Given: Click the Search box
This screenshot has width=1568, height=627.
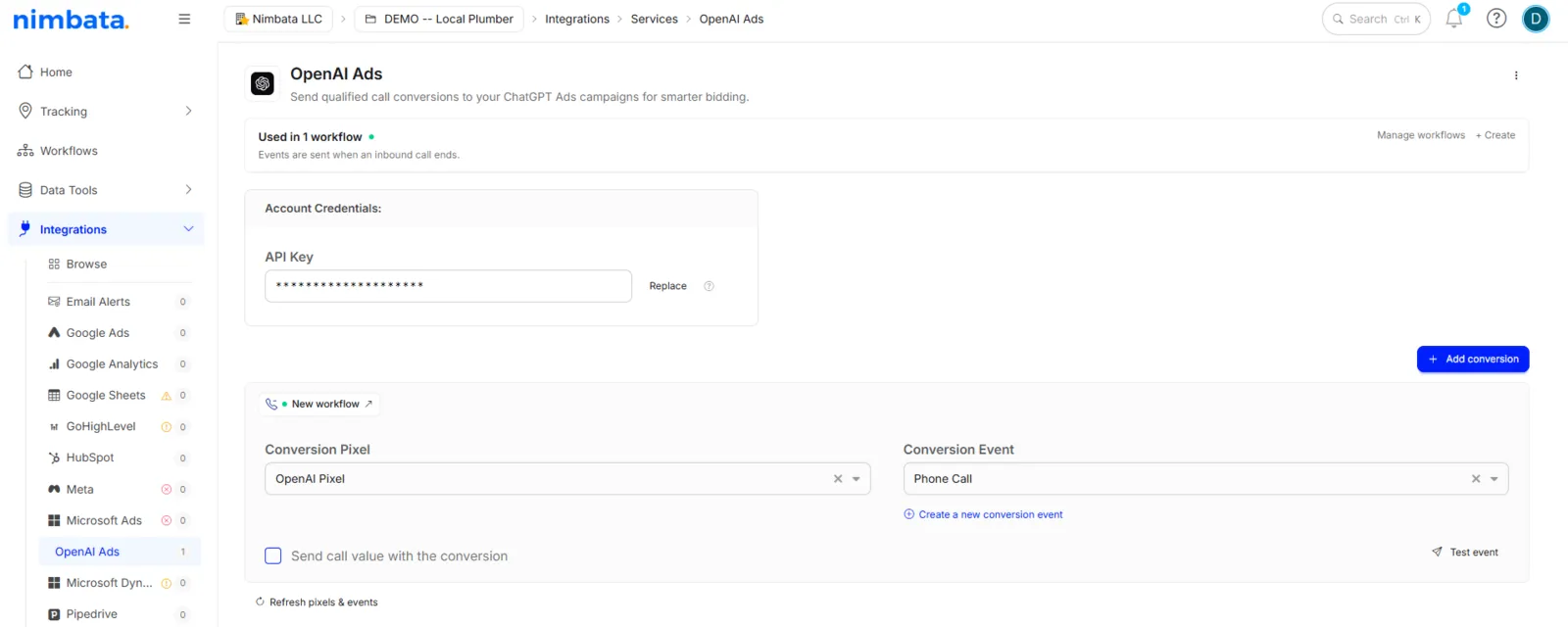Looking at the screenshot, I should [1376, 19].
